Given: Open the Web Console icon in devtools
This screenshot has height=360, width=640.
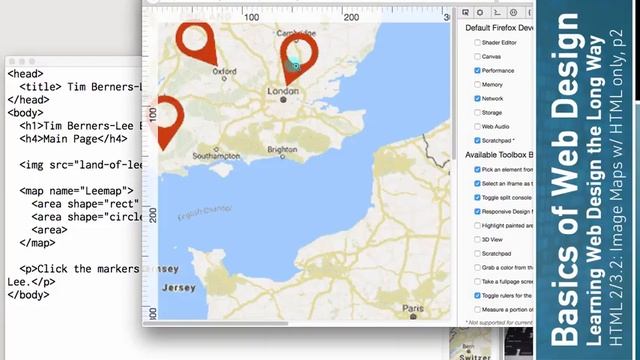Looking at the screenshot, I should tap(497, 13).
